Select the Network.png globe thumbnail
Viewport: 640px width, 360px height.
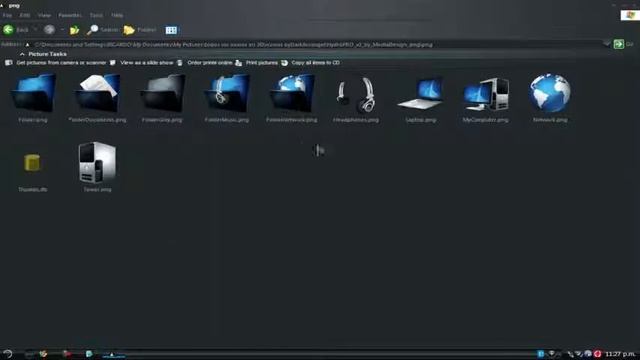(x=550, y=93)
